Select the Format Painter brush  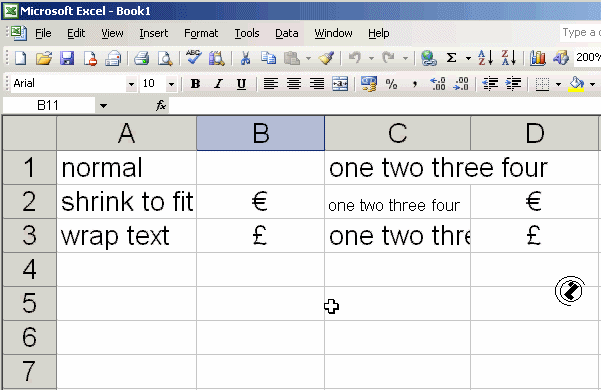[326, 58]
